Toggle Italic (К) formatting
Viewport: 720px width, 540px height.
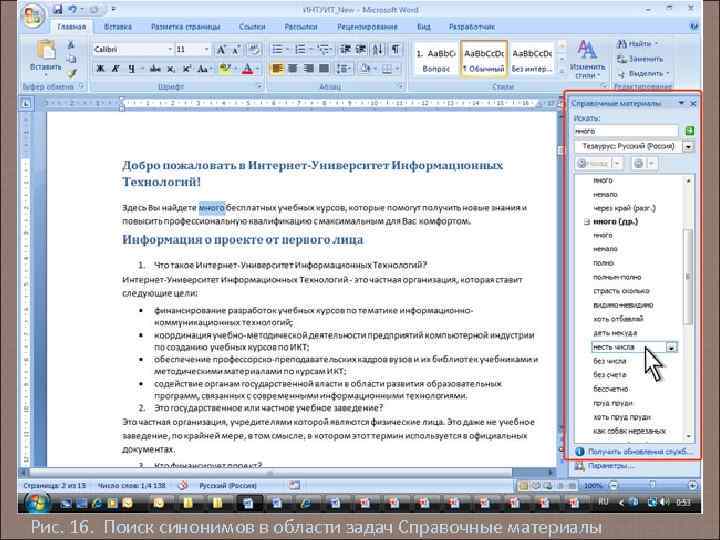116,69
